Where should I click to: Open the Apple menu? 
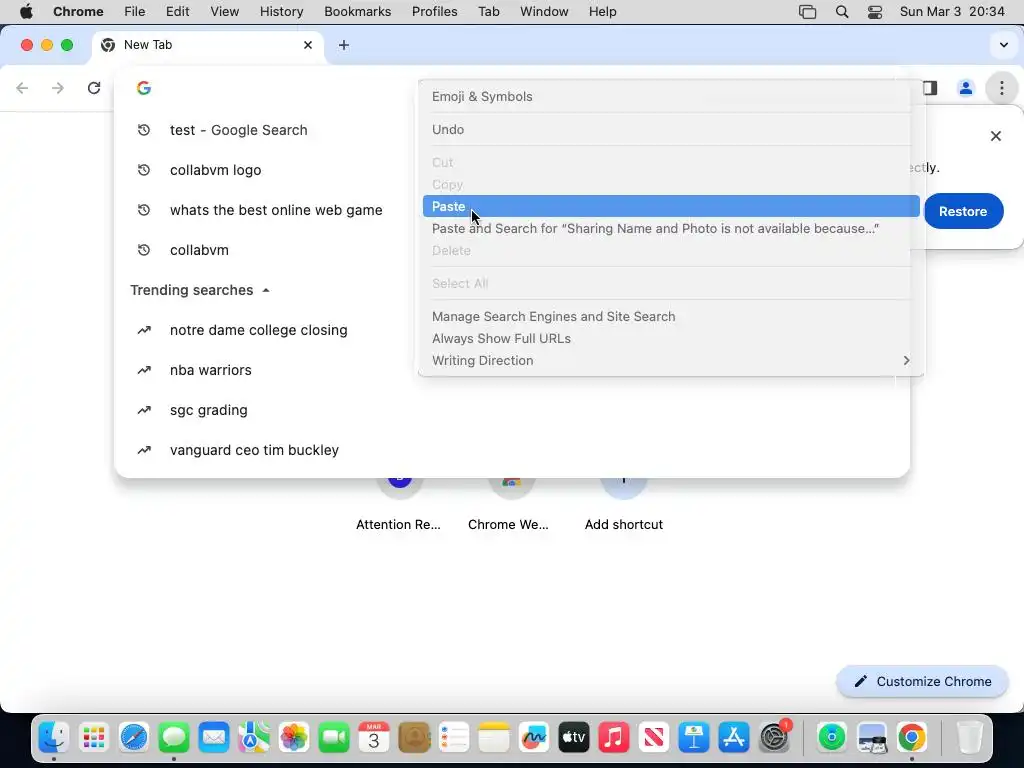point(26,12)
